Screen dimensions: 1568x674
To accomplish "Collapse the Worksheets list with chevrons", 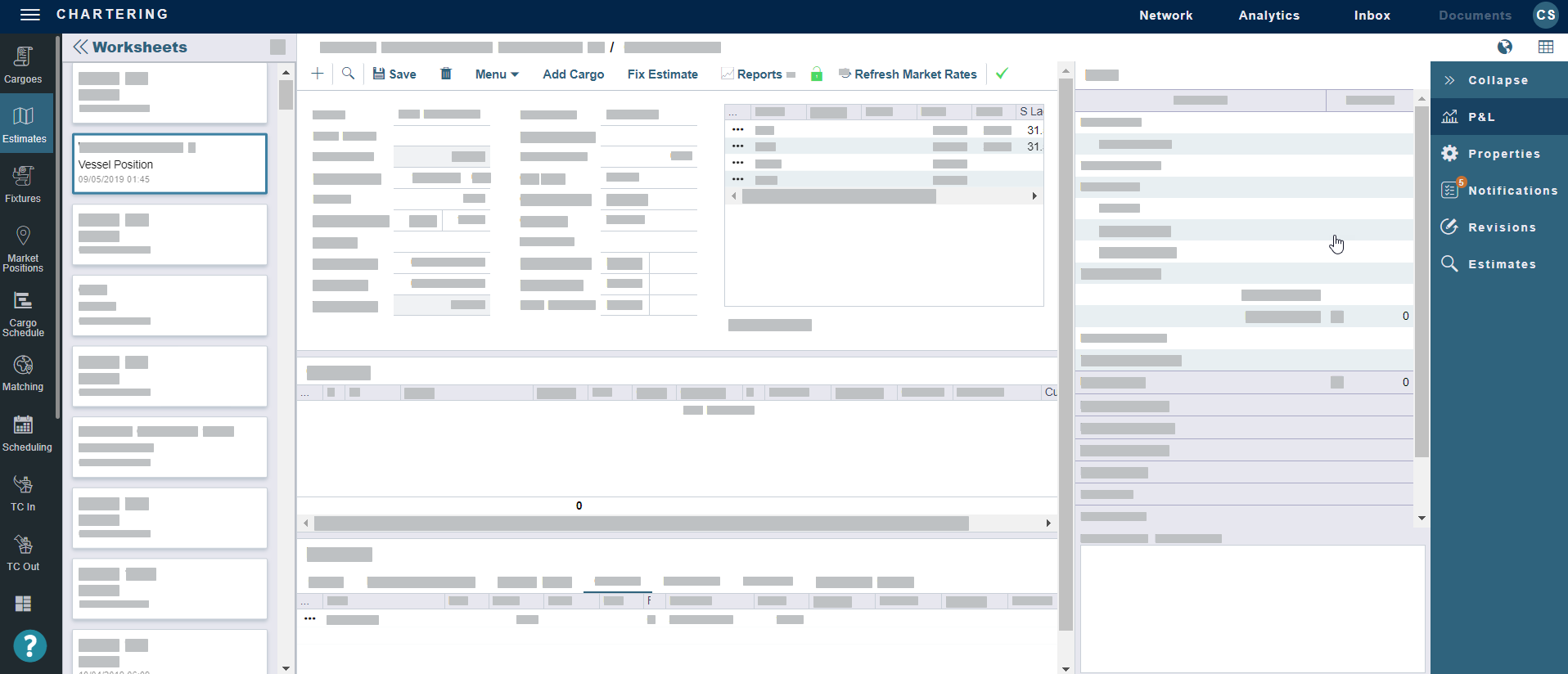I will [80, 47].
